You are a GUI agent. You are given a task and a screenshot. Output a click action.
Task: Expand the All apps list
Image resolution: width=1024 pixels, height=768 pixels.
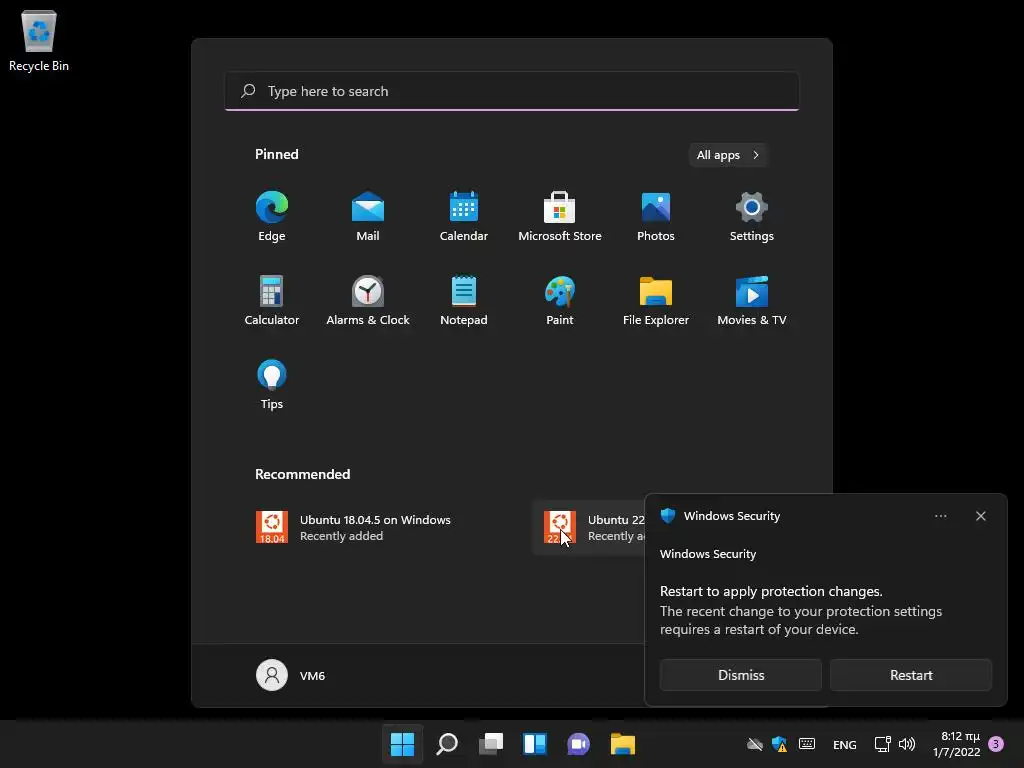728,155
